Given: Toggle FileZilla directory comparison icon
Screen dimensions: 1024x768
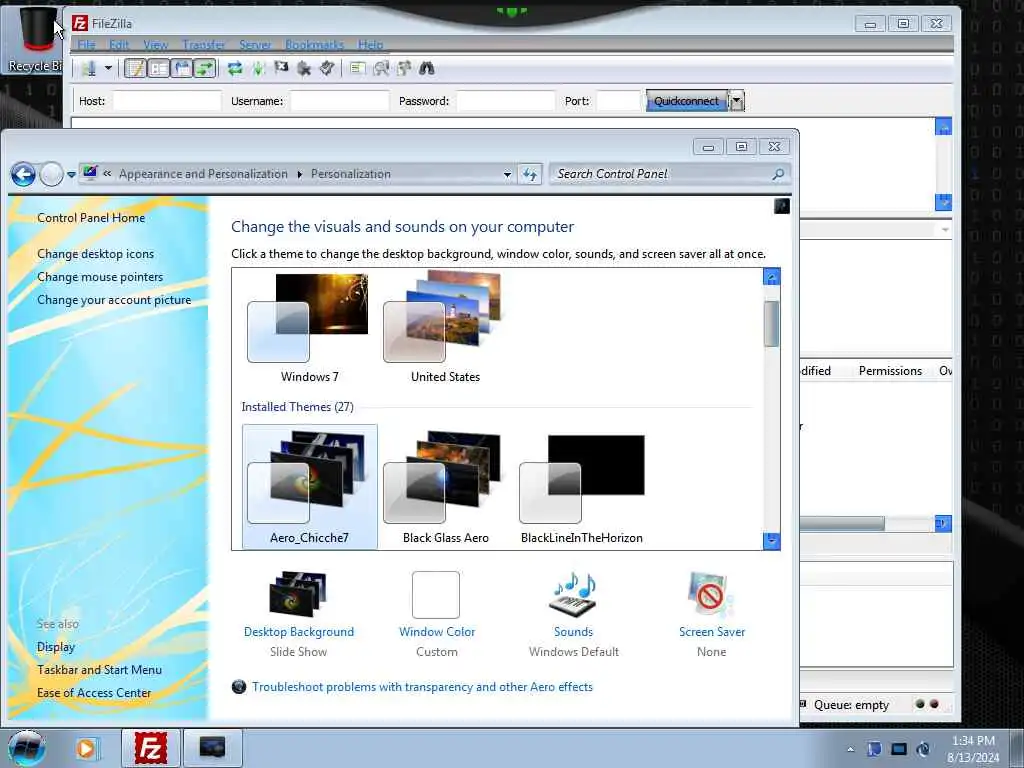Looking at the screenshot, I should click(x=381, y=68).
